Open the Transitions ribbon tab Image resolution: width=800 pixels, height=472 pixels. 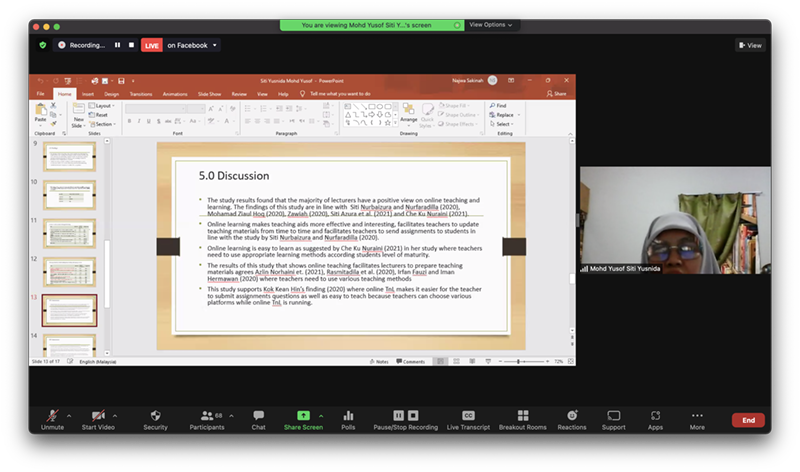coord(141,94)
